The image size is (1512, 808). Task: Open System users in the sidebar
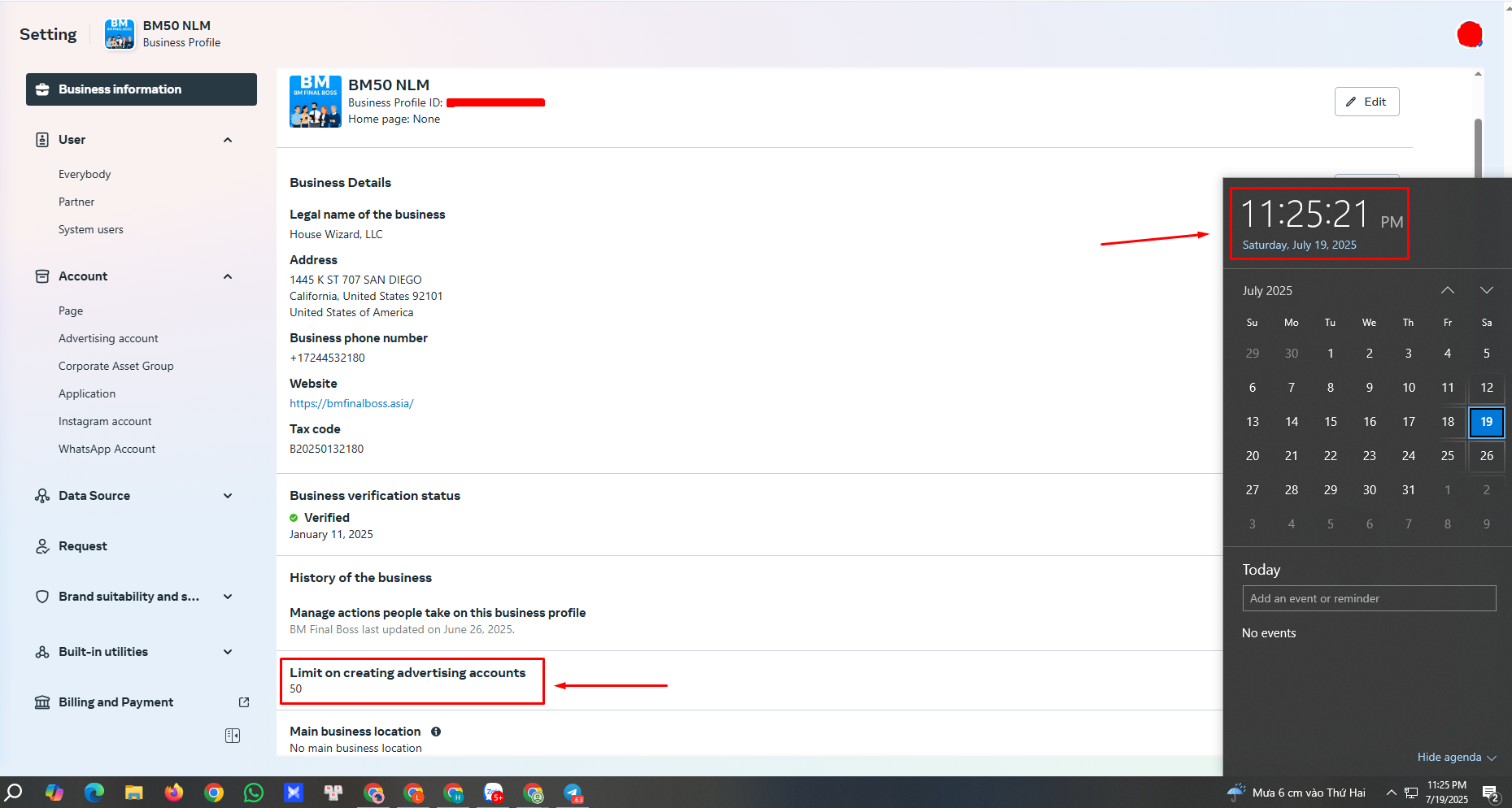[91, 229]
